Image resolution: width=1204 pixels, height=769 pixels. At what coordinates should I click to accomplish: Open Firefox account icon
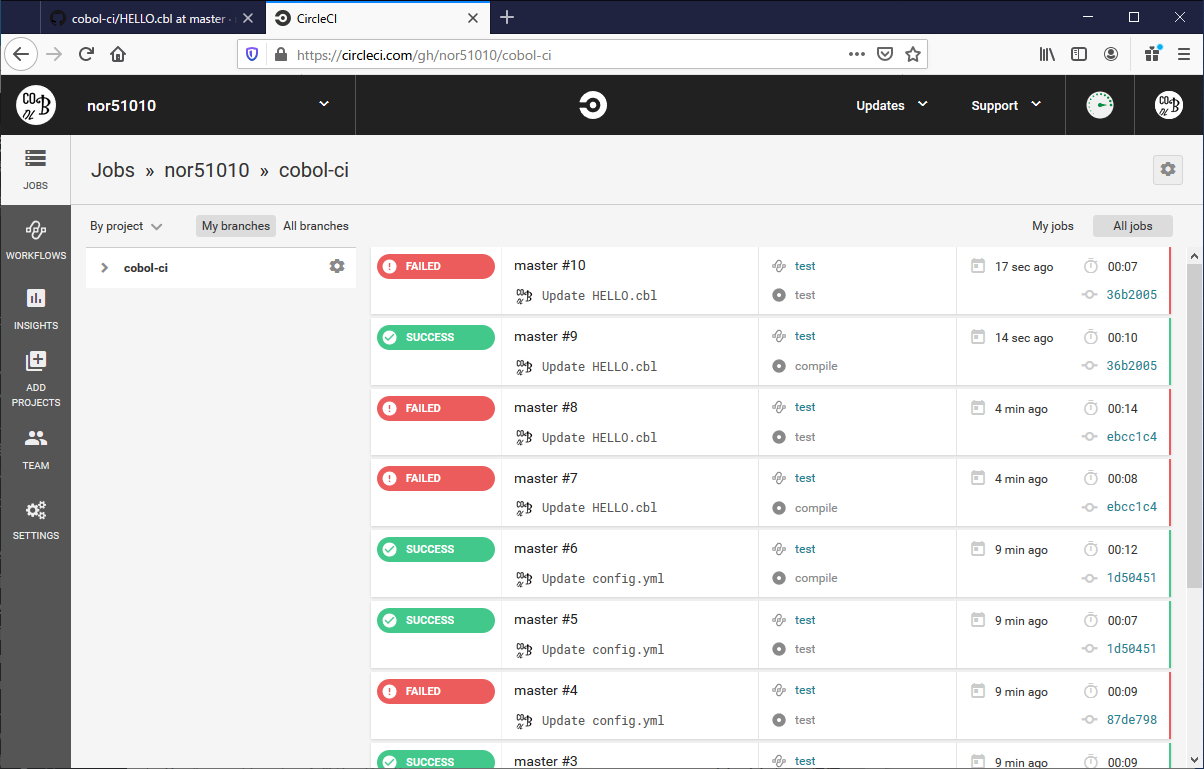tap(1111, 54)
